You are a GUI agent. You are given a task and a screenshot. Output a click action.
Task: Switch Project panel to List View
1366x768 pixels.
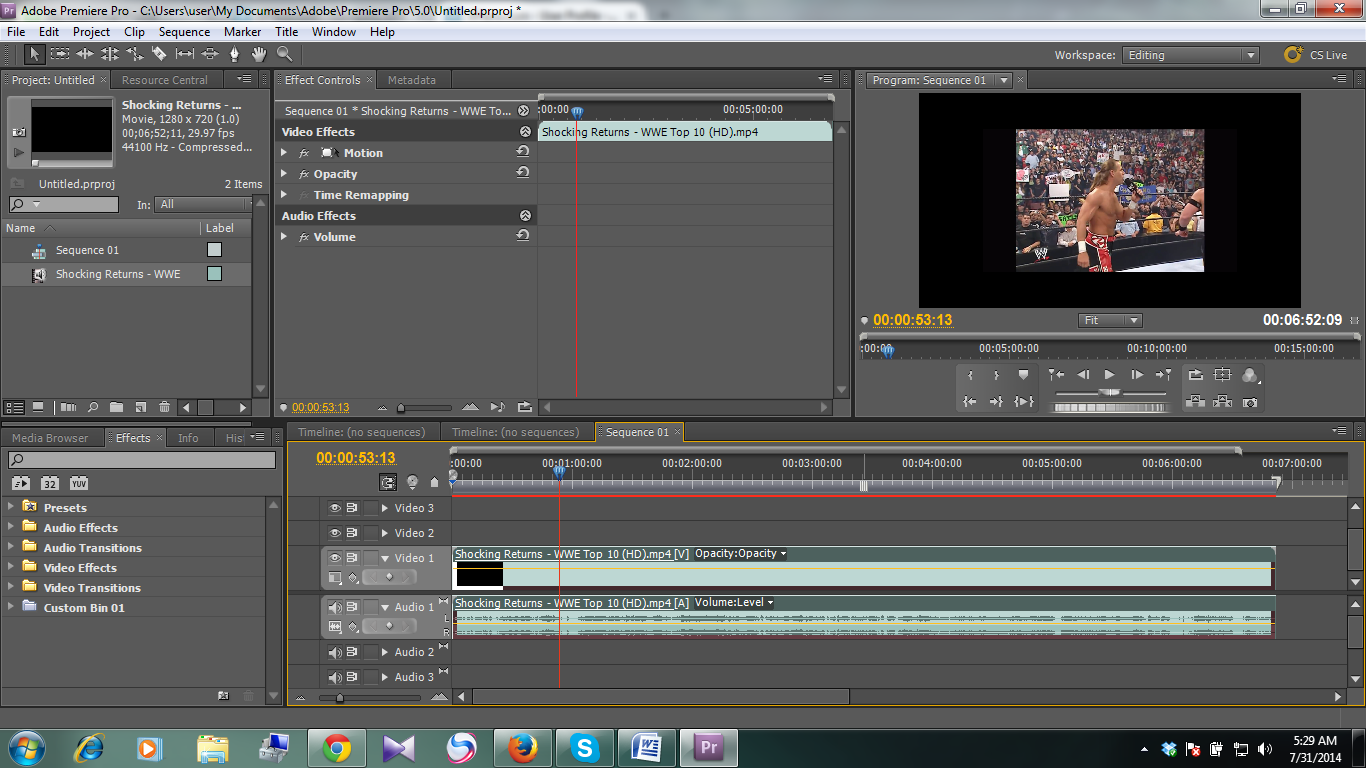pos(14,407)
